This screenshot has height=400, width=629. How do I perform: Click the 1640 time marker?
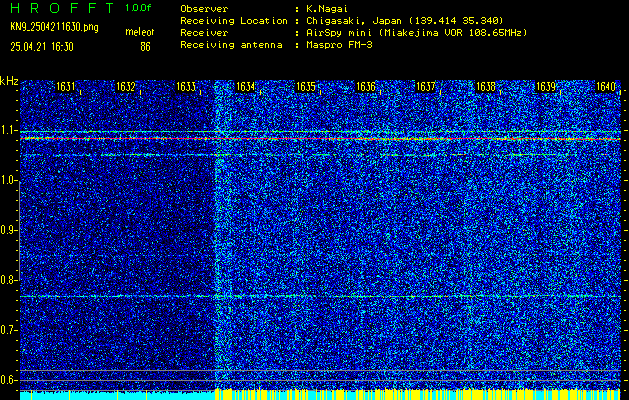coord(606,87)
